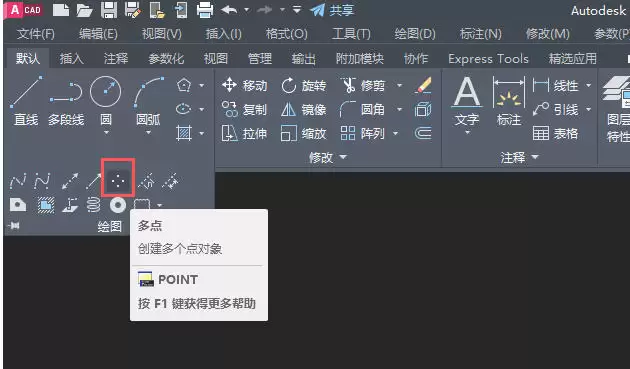Open the 绘图(D) menu

pos(415,34)
